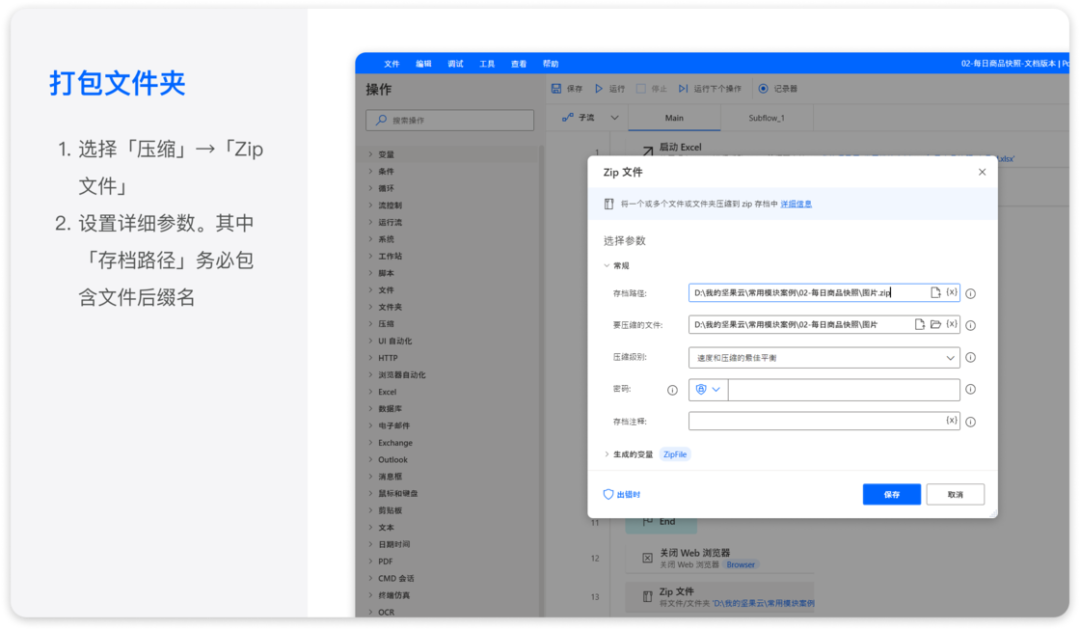Viewport: 1080px width, 630px height.
Task: Click the info icon beside 要压缩的文件
Action: pyautogui.click(x=970, y=325)
